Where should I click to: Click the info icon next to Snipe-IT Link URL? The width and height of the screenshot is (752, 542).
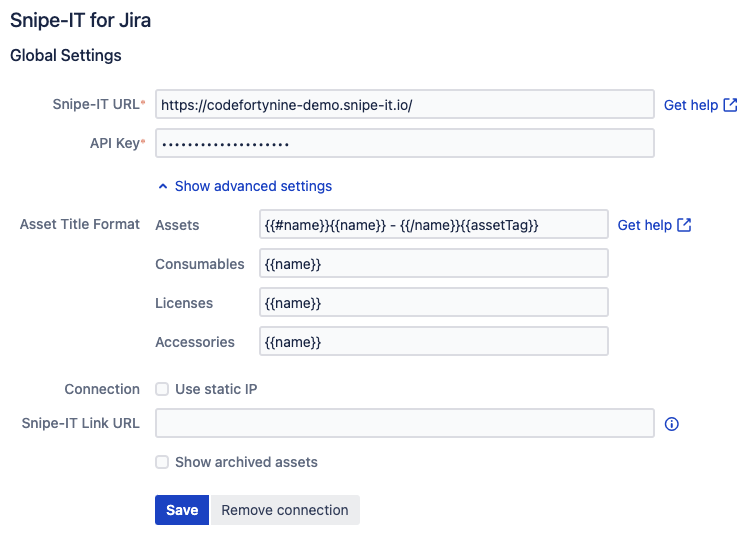672,424
